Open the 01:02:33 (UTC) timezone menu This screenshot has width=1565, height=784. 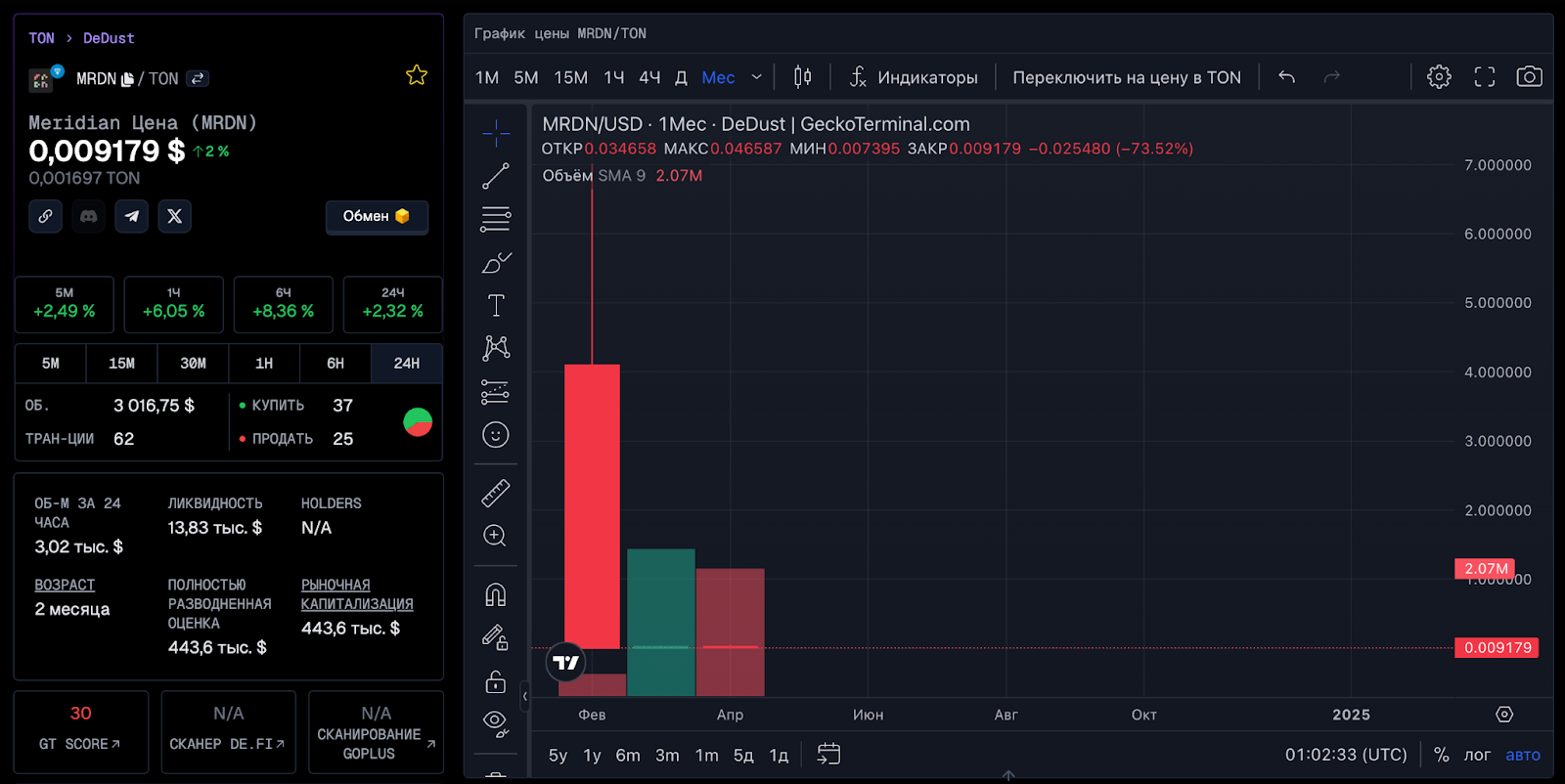click(x=1346, y=755)
